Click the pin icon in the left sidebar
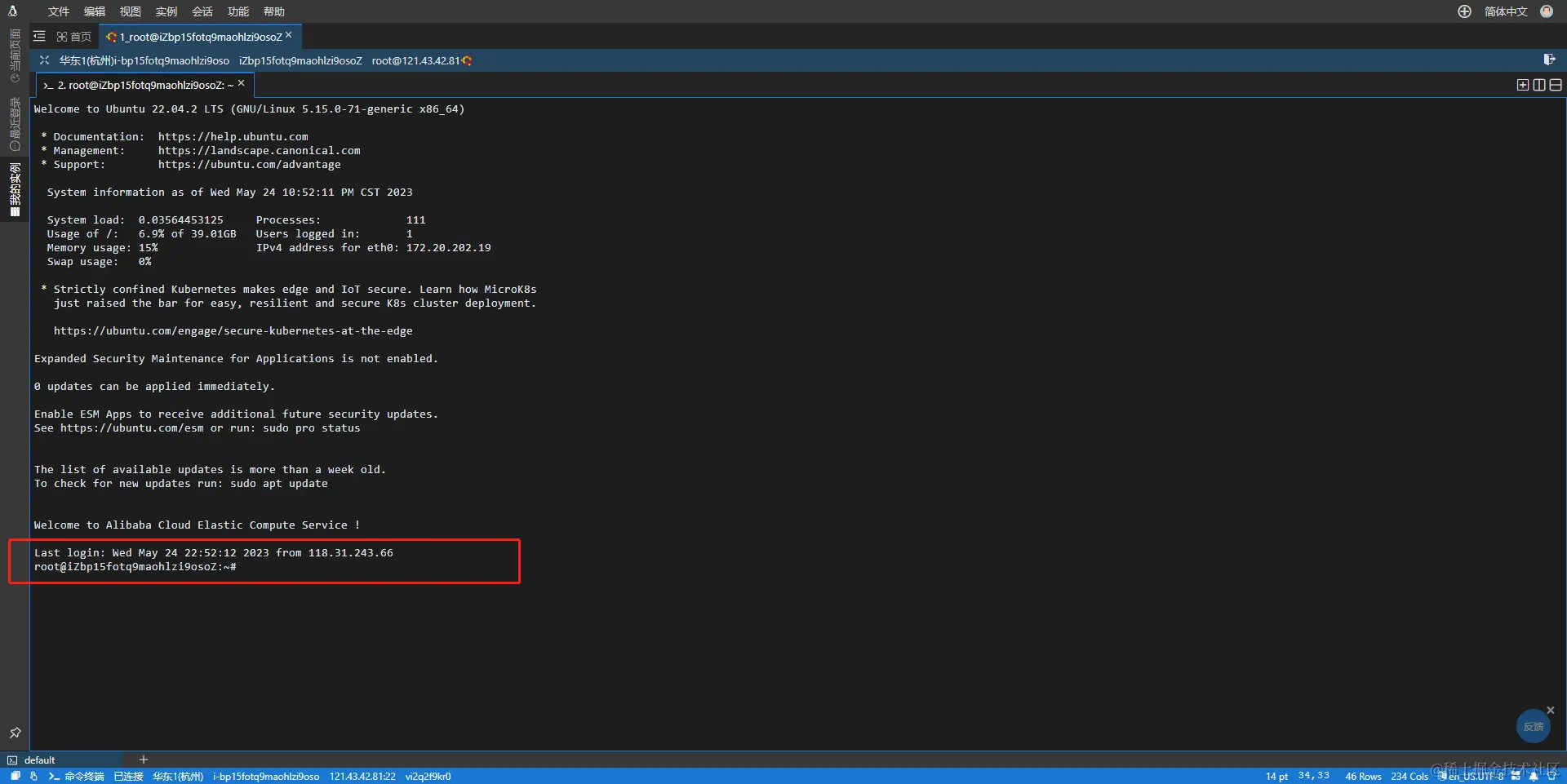The image size is (1567, 784). 15,733
